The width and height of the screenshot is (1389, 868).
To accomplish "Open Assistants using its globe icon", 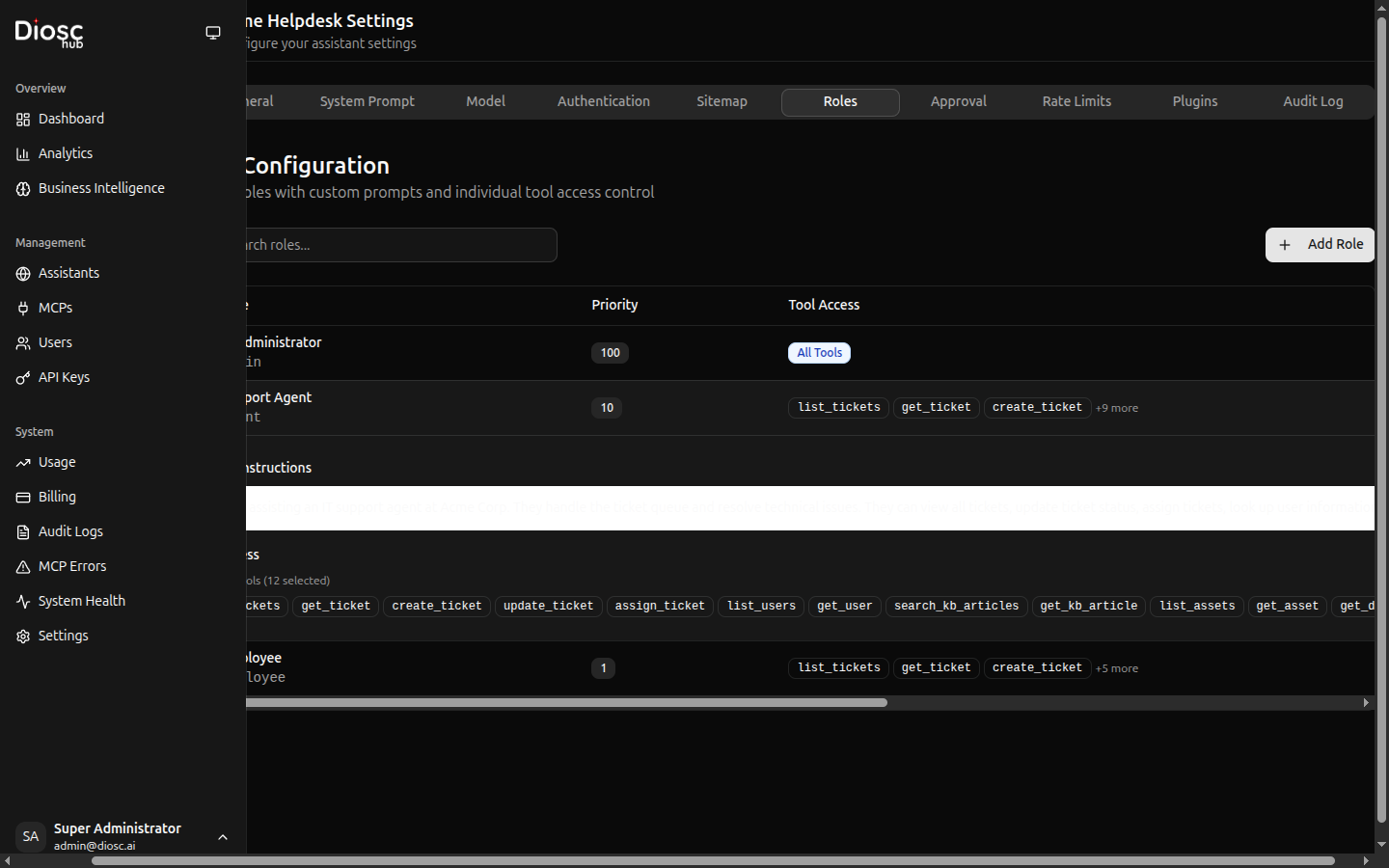I will [x=23, y=274].
